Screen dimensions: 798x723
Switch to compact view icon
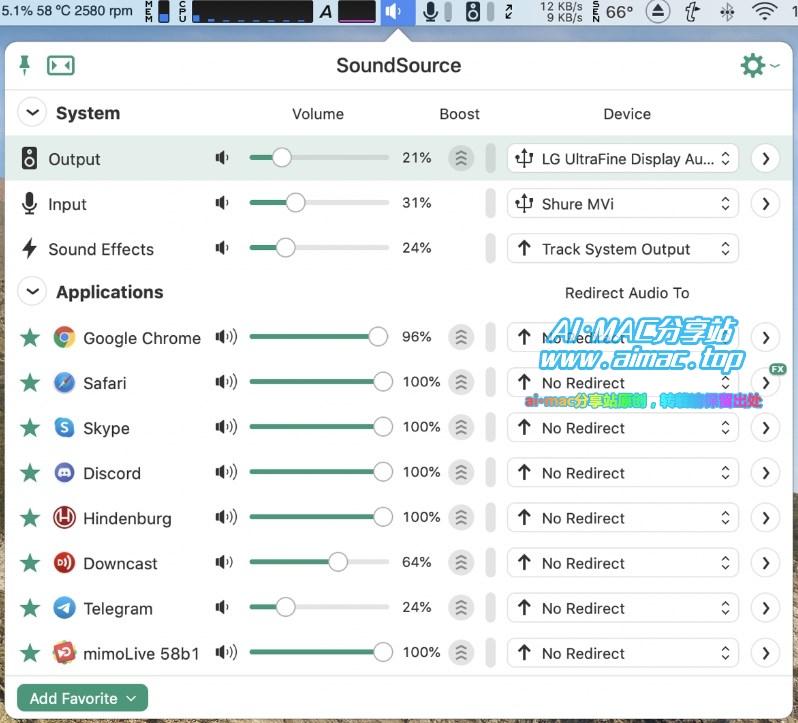click(61, 66)
